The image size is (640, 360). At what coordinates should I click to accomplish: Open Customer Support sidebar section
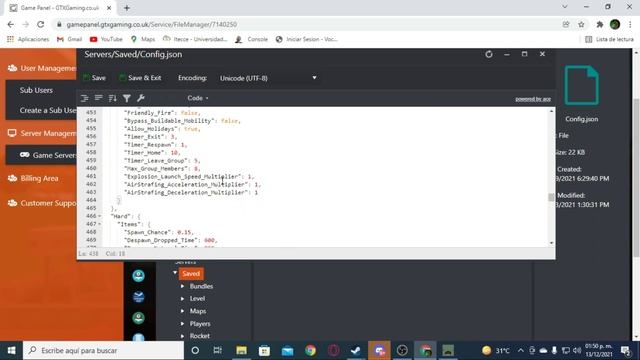tap(41, 203)
